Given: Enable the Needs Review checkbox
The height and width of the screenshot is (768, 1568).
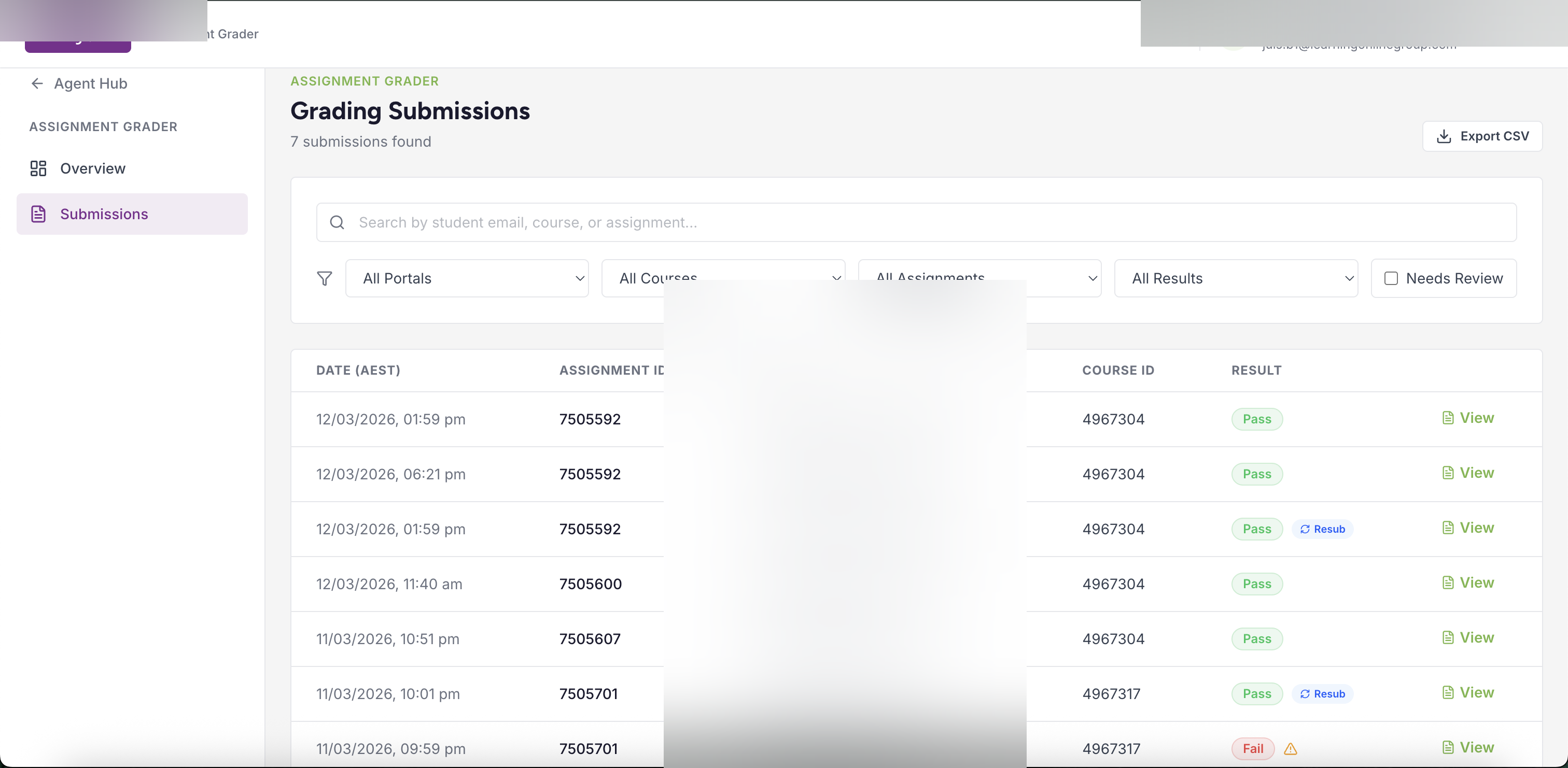Looking at the screenshot, I should click(1392, 278).
